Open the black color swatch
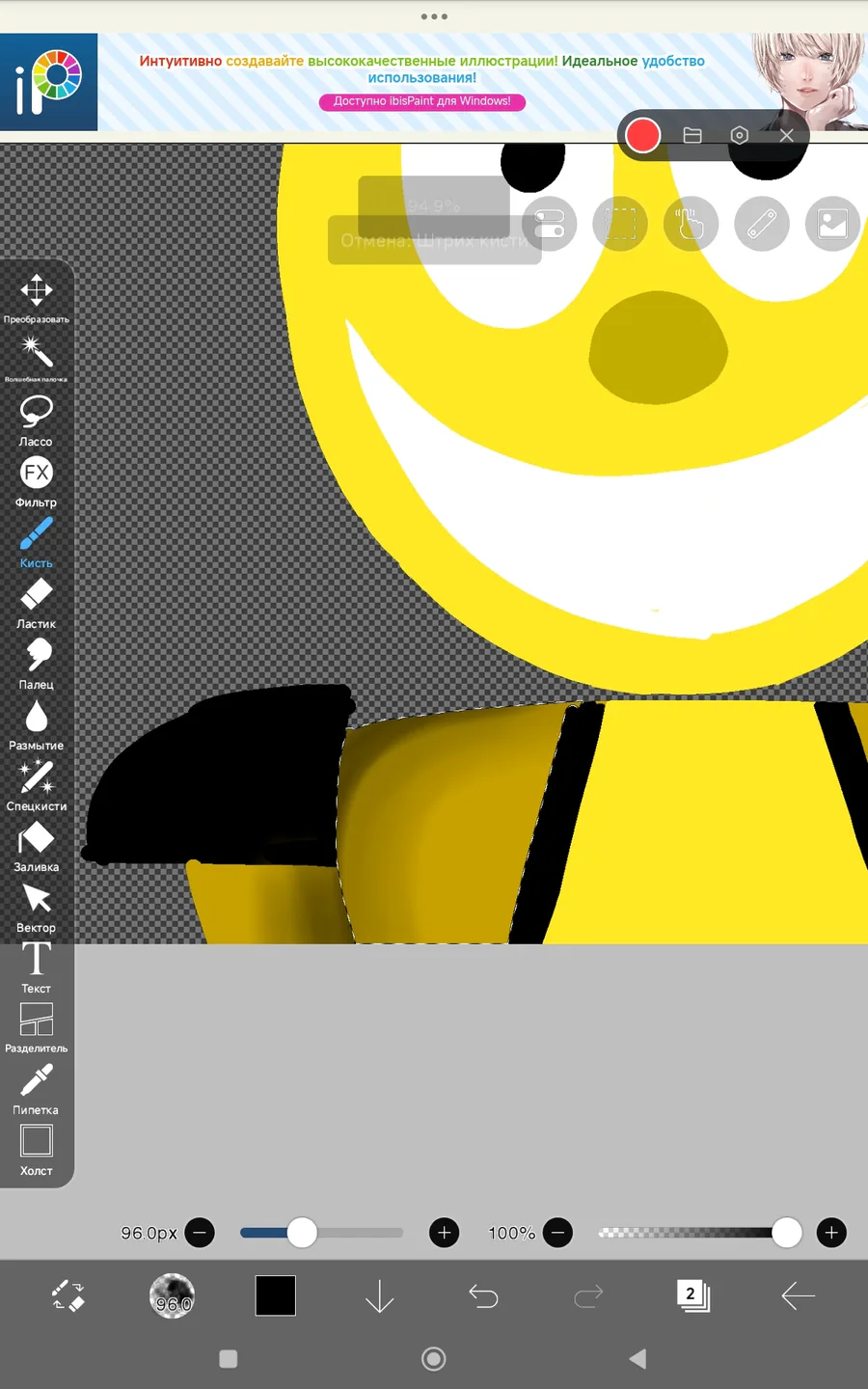Screen dimensions: 868x1389 [x=276, y=1295]
